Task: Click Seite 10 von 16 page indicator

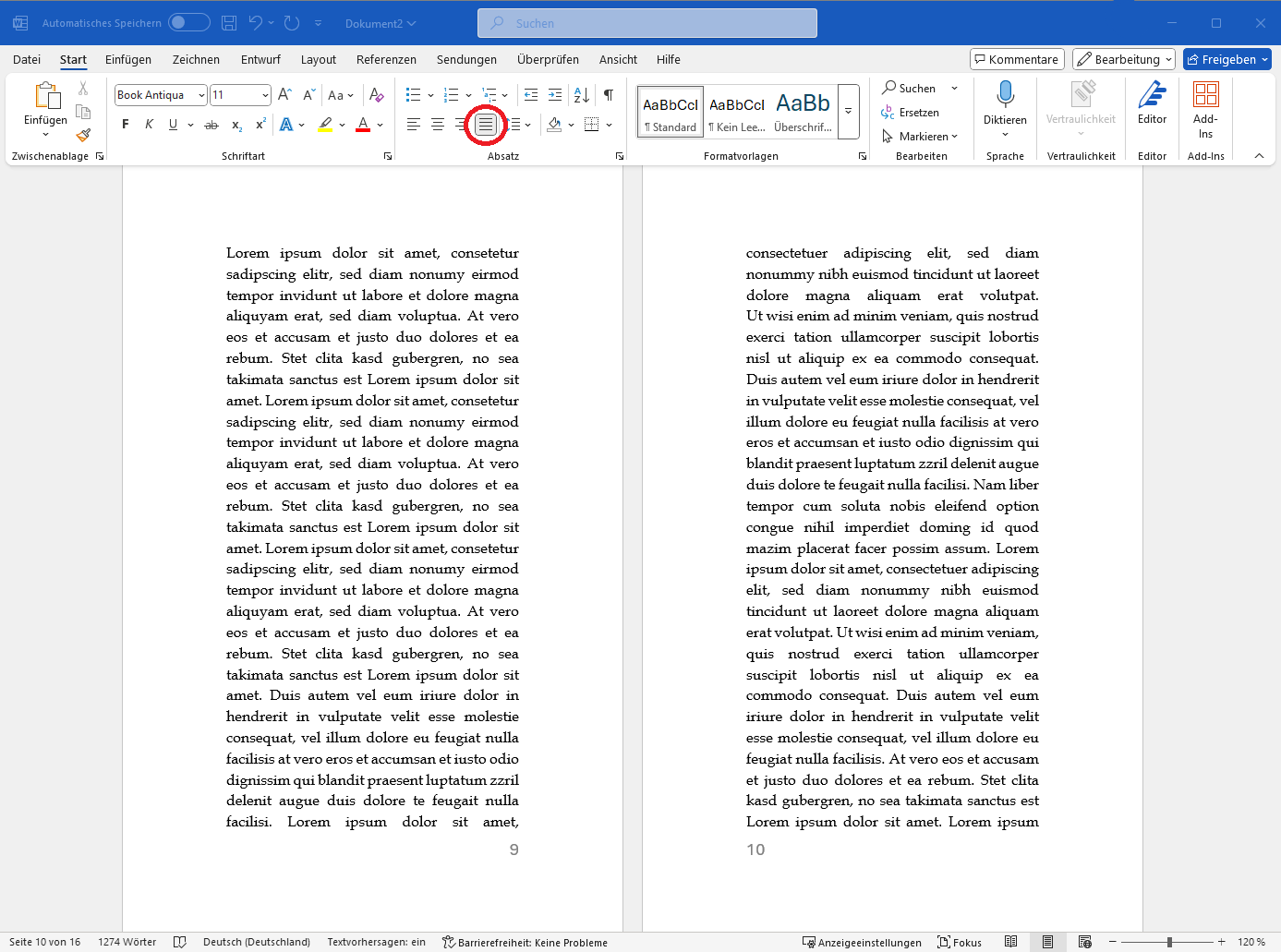Action: (45, 942)
